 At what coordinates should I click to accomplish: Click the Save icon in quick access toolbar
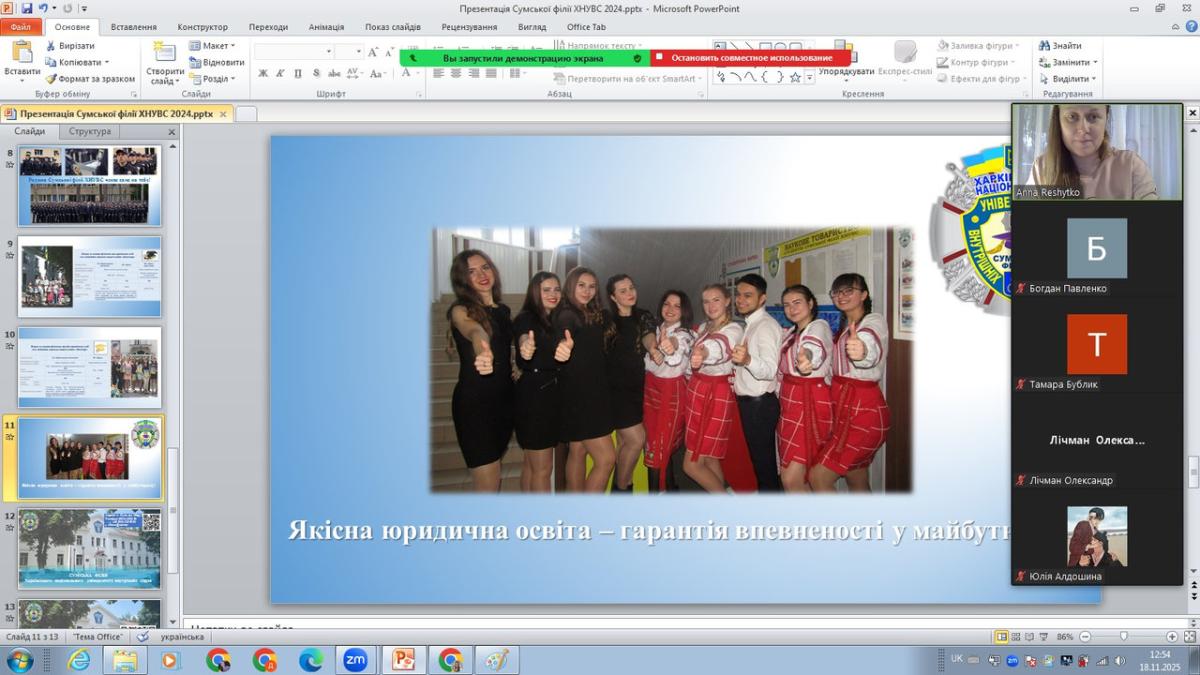(x=27, y=8)
